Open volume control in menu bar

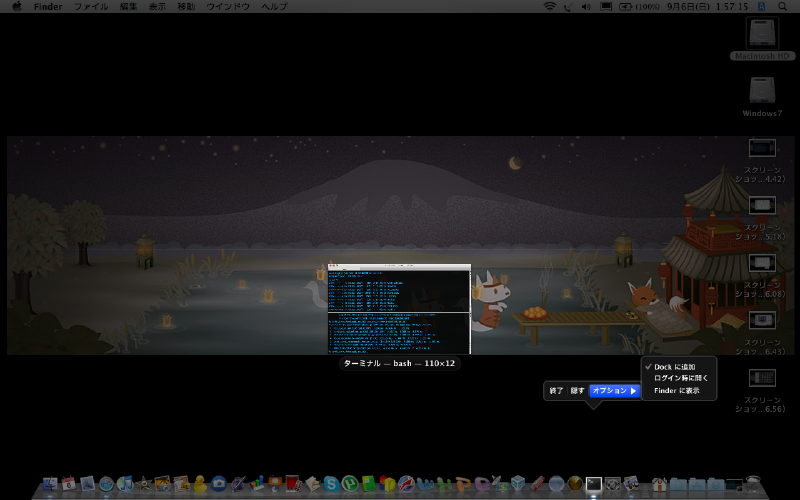click(586, 7)
